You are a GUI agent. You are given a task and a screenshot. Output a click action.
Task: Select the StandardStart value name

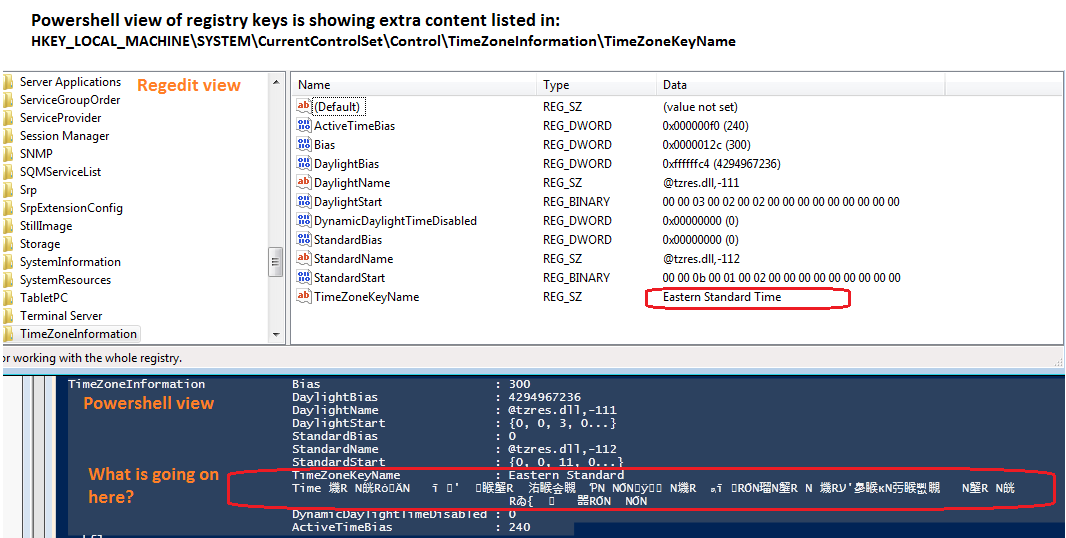coord(349,278)
